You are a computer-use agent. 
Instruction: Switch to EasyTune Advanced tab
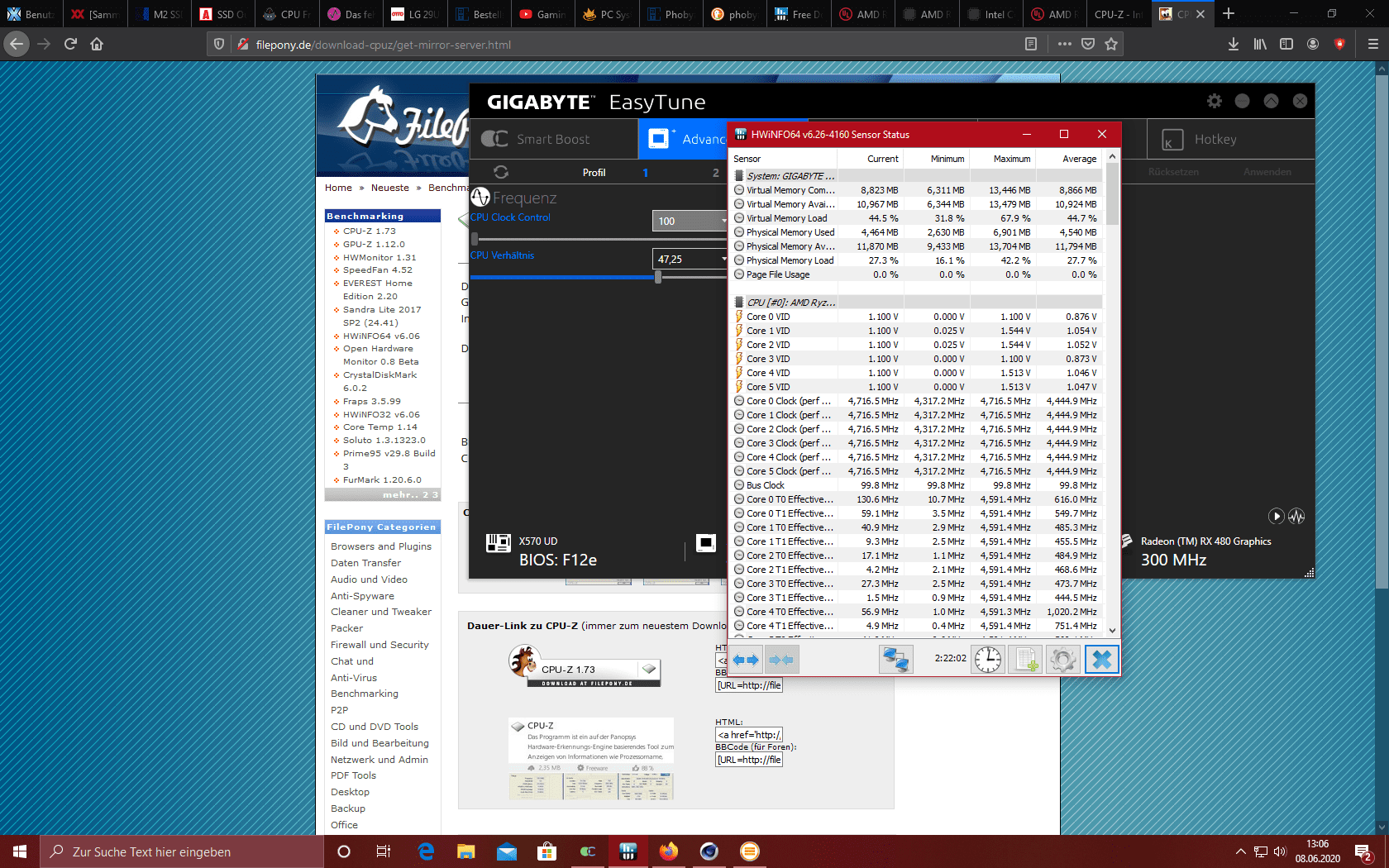coord(683,139)
